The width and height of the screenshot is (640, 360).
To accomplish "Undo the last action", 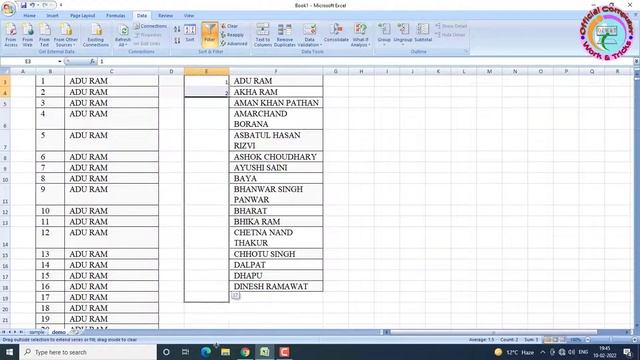I will 32,5.
